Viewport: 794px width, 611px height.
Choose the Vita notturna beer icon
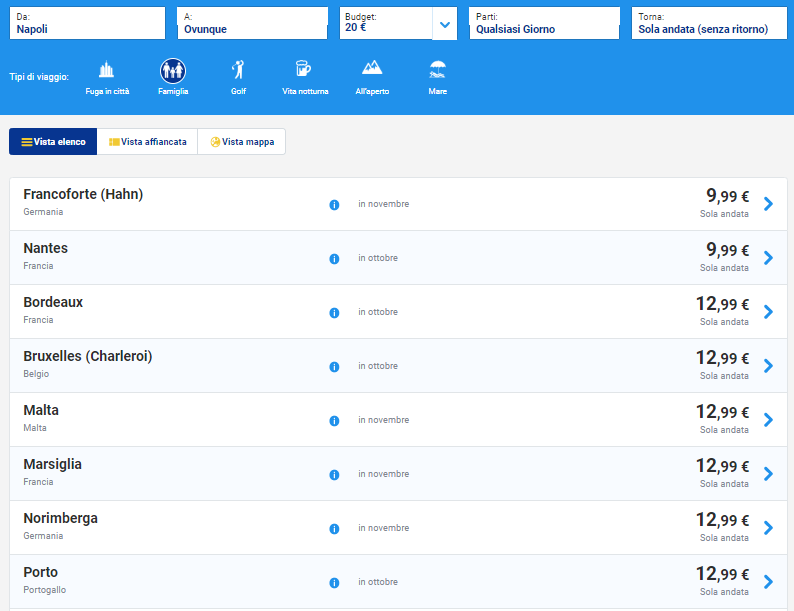(304, 71)
